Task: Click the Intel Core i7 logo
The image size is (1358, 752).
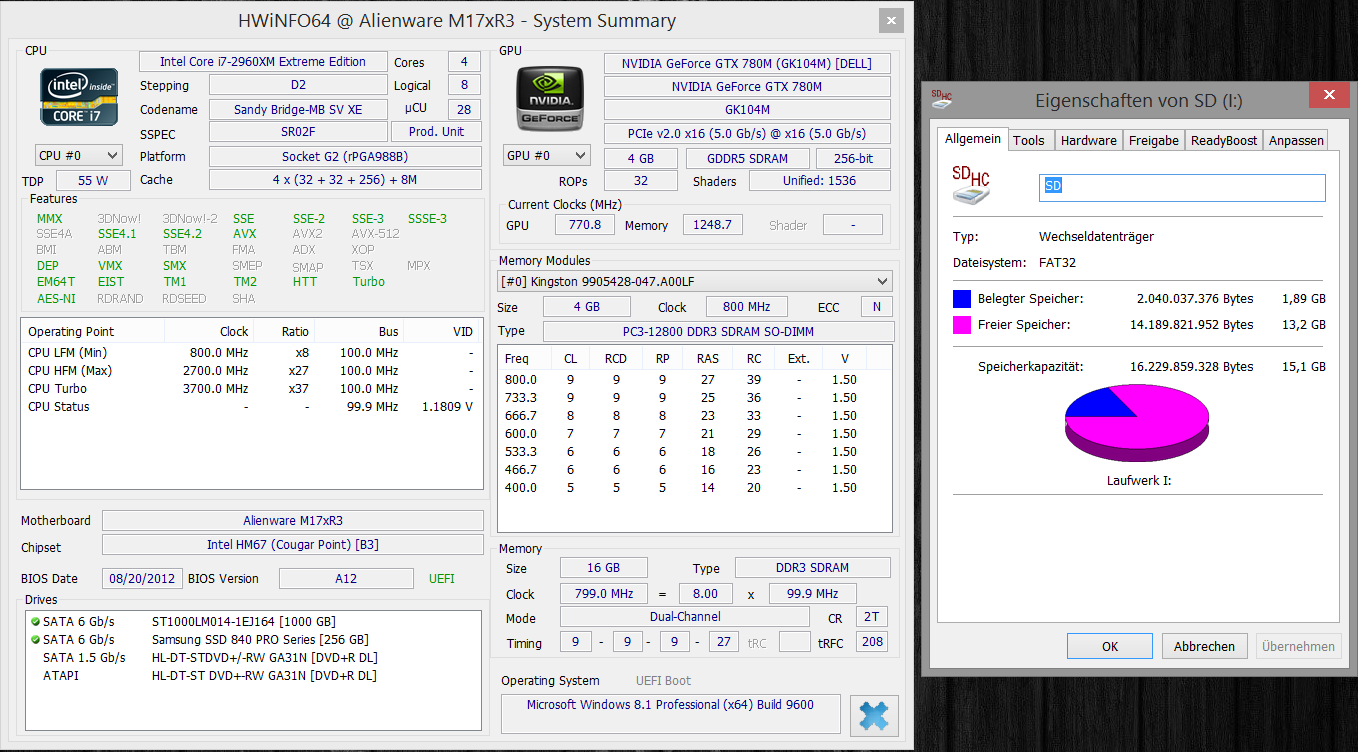Action: point(79,97)
